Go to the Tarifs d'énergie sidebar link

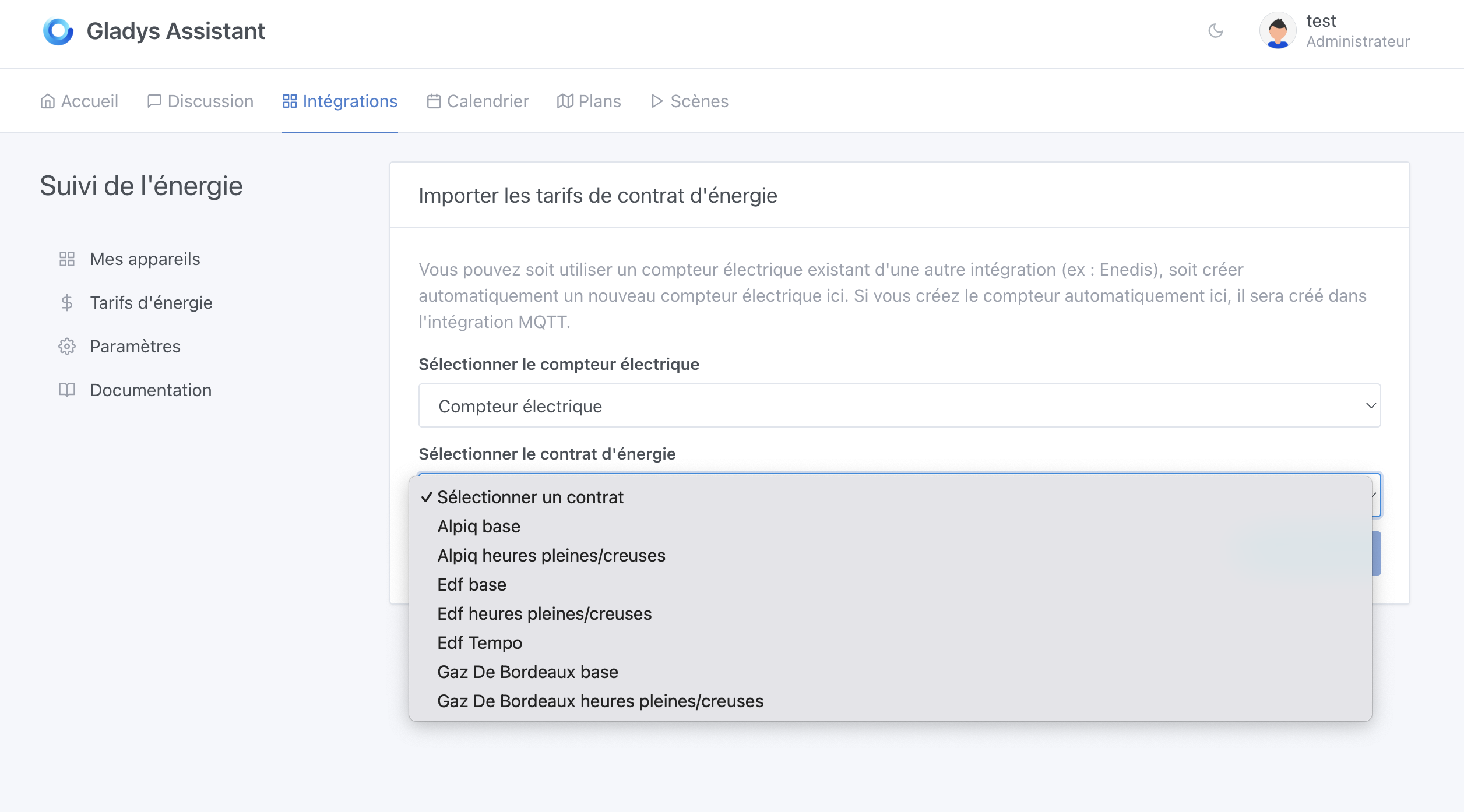(x=151, y=303)
